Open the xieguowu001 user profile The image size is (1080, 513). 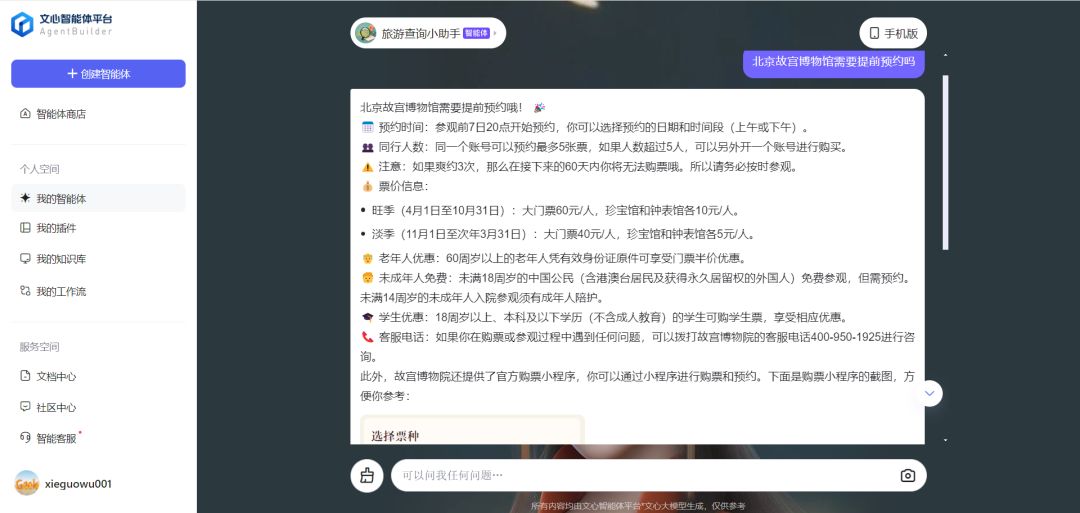[63, 483]
